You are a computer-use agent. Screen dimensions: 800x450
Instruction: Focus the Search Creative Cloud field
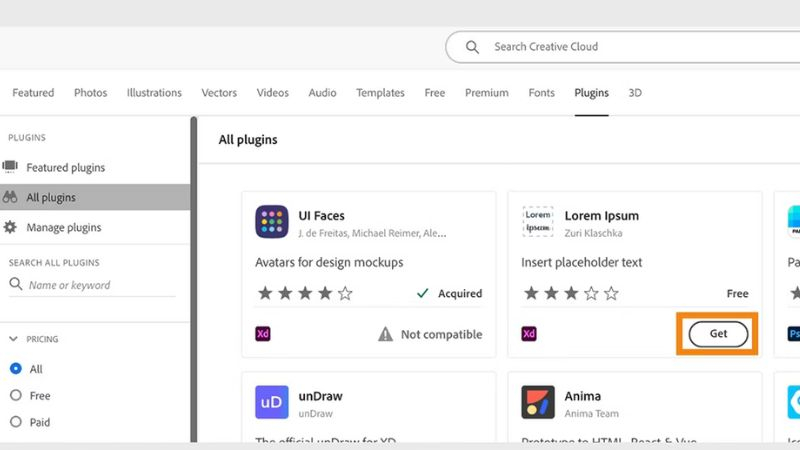coord(622,47)
